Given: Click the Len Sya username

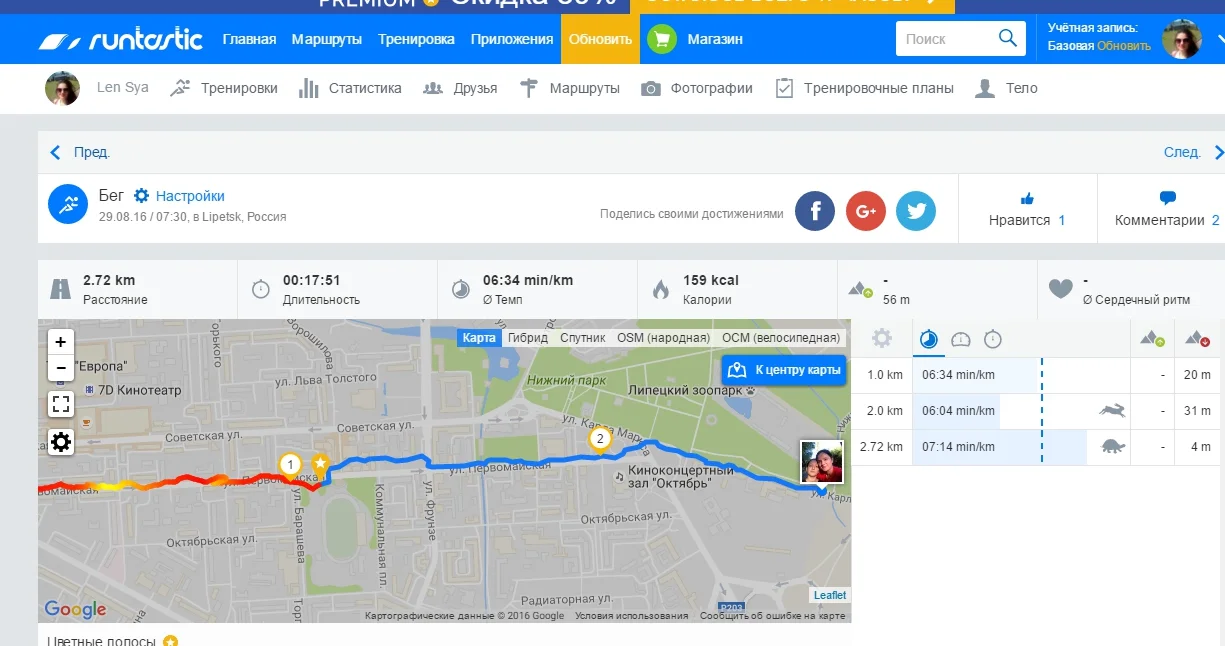Looking at the screenshot, I should [x=123, y=88].
